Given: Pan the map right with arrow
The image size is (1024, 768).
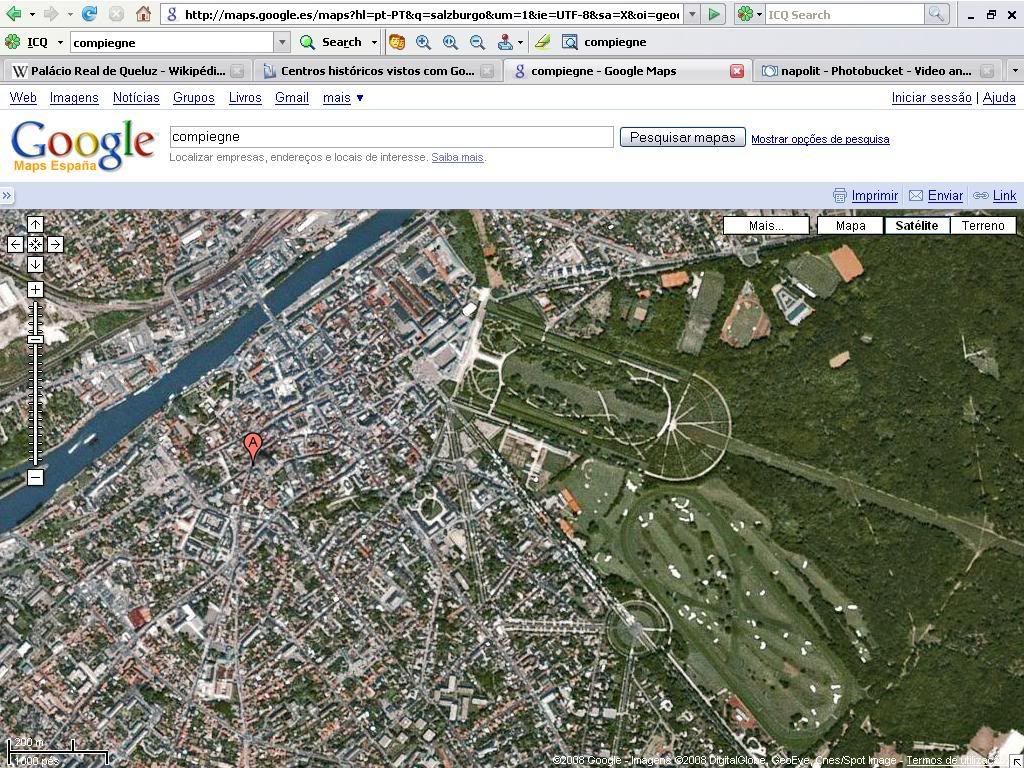Looking at the screenshot, I should pos(55,244).
